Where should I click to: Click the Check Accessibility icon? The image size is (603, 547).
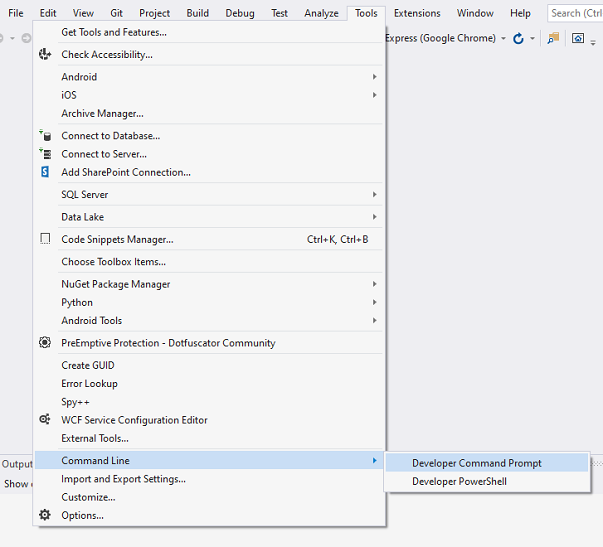45,54
